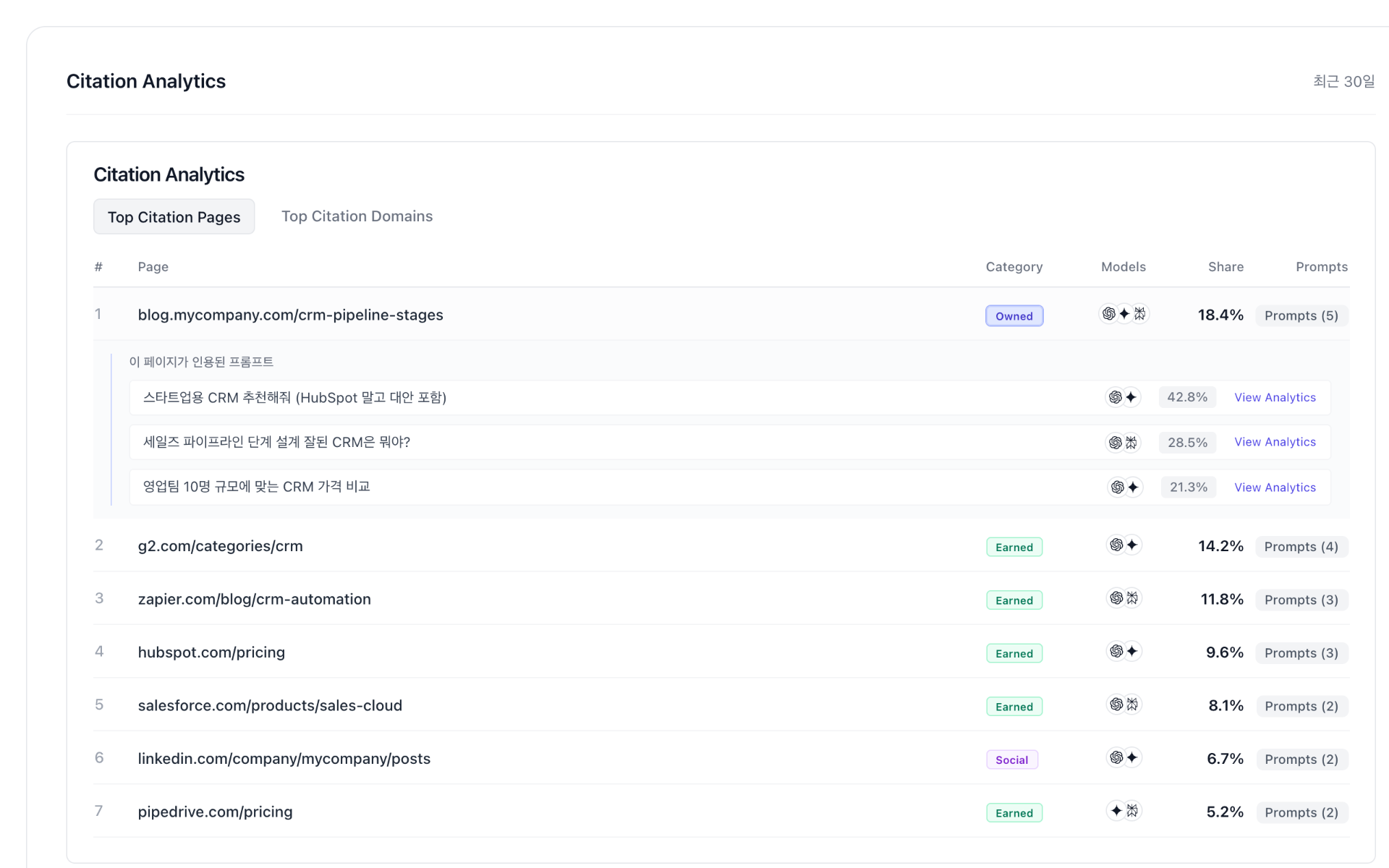The height and width of the screenshot is (868, 1389).
Task: Toggle the Owned category badge
Action: 1014,315
